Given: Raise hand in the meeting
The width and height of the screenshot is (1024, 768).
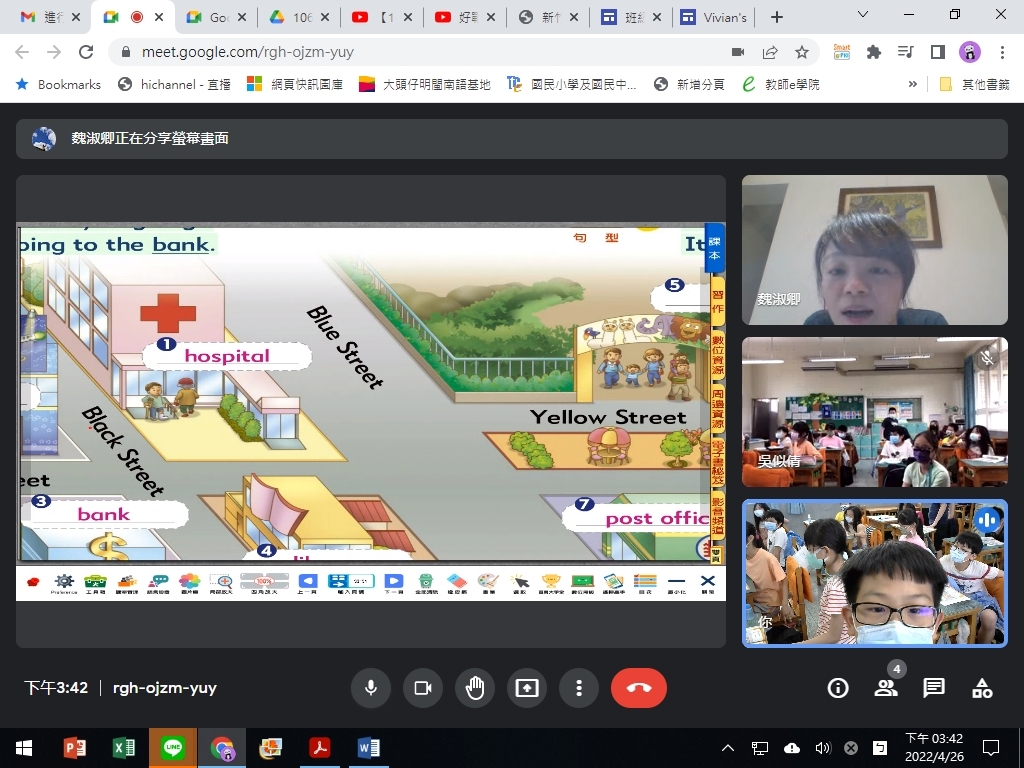Looking at the screenshot, I should tap(475, 688).
